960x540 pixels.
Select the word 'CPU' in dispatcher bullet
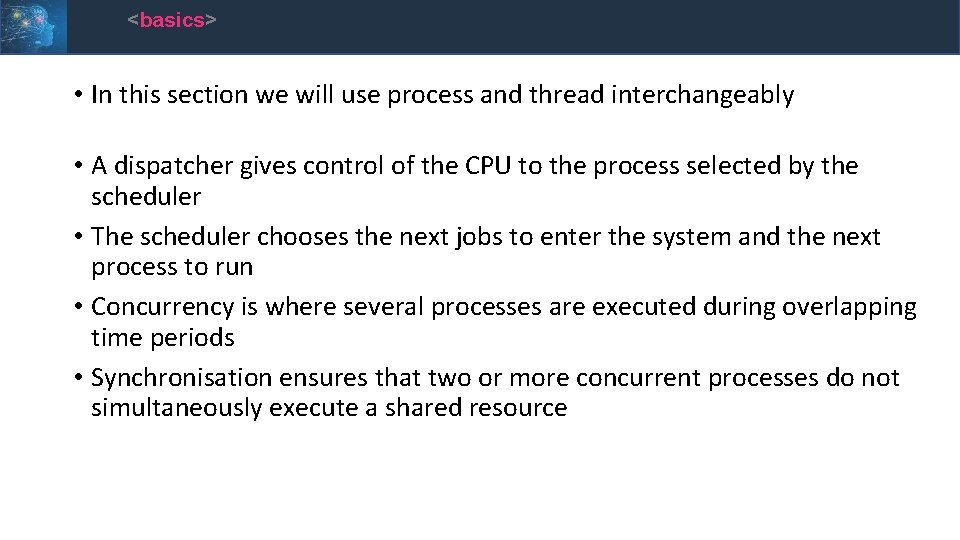(487, 165)
